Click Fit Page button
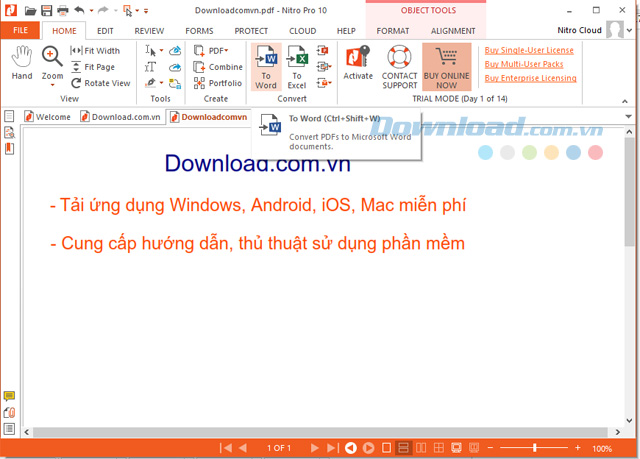640x459 pixels. 93,67
